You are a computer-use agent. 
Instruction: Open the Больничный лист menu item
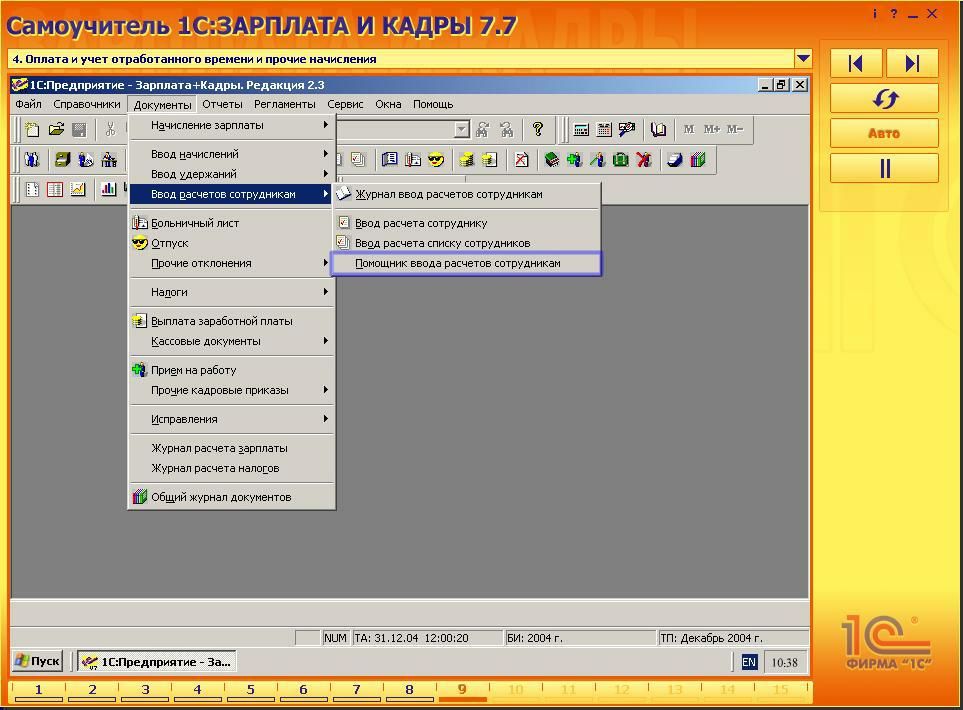click(x=232, y=223)
